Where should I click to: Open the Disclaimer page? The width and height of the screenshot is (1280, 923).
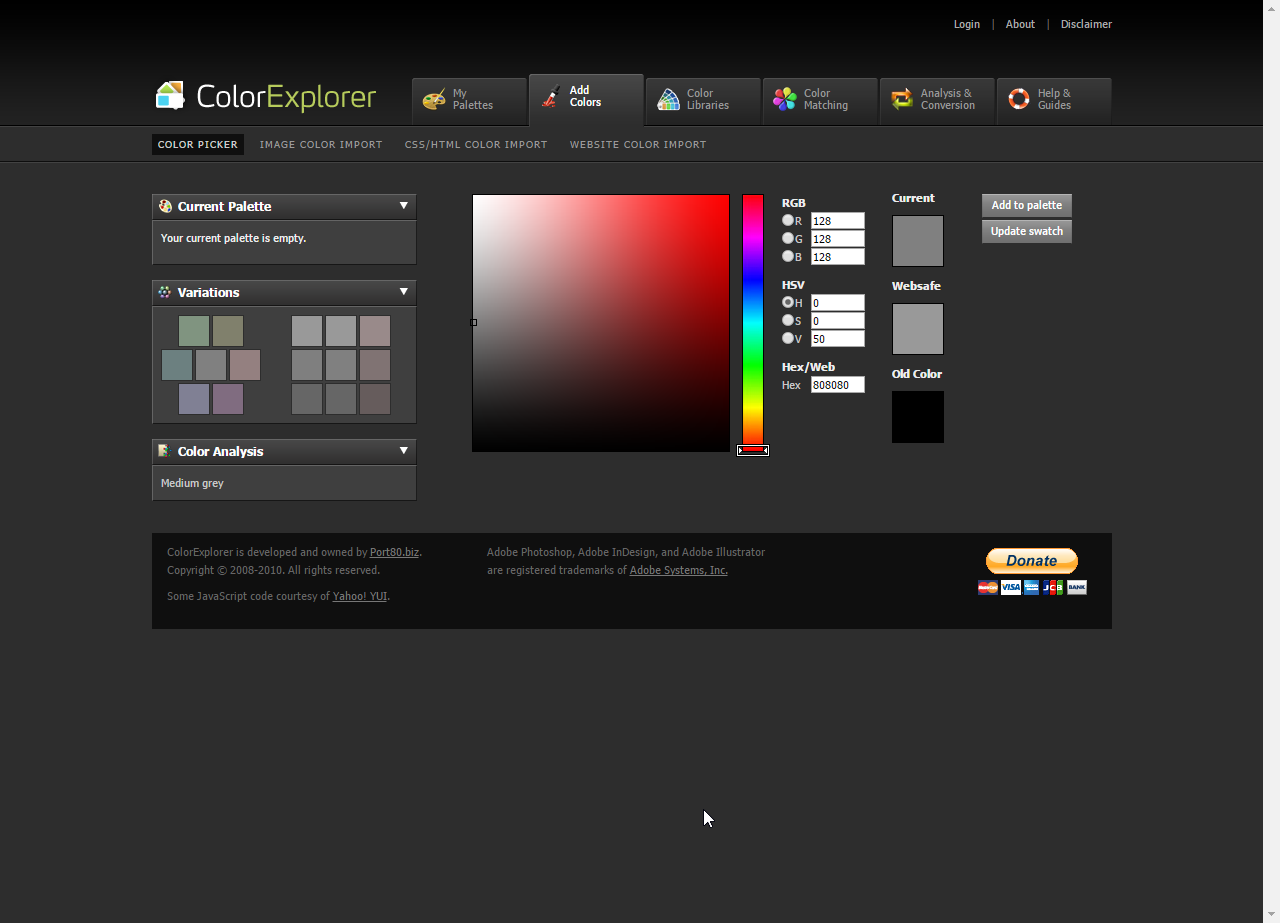pyautogui.click(x=1086, y=24)
